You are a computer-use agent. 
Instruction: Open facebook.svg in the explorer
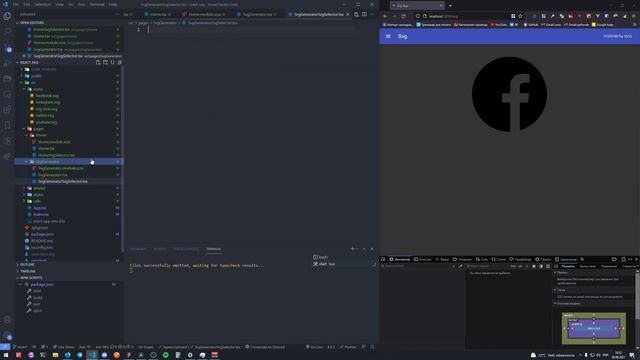point(47,96)
